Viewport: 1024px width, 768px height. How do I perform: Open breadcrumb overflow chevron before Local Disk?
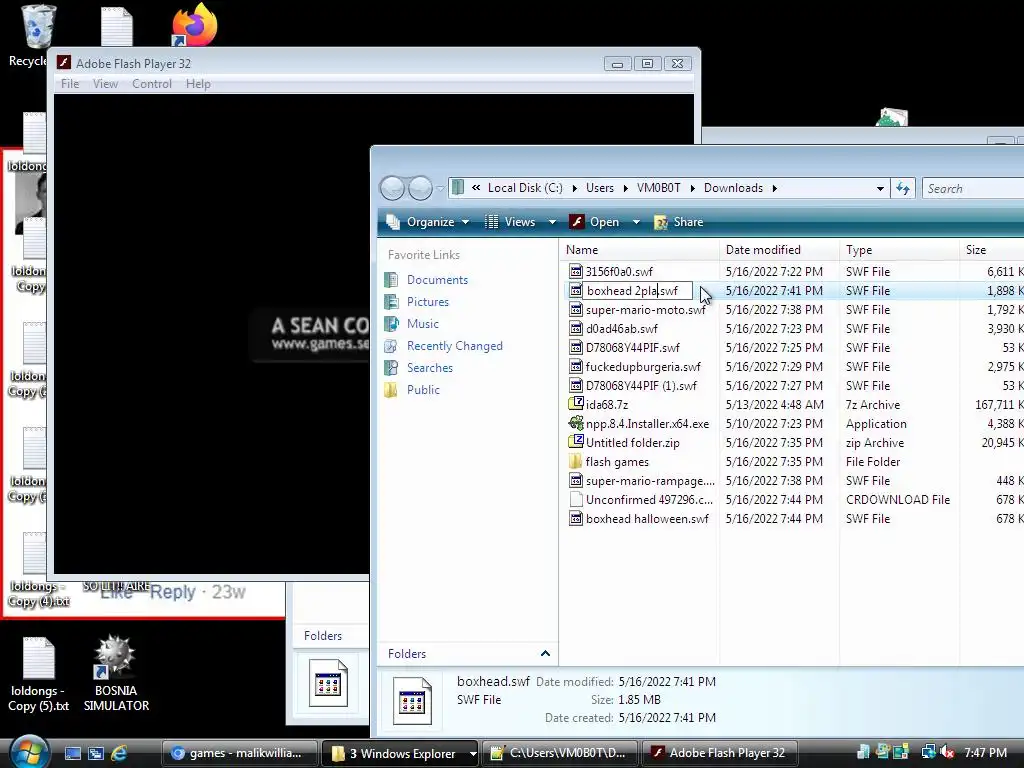point(476,187)
